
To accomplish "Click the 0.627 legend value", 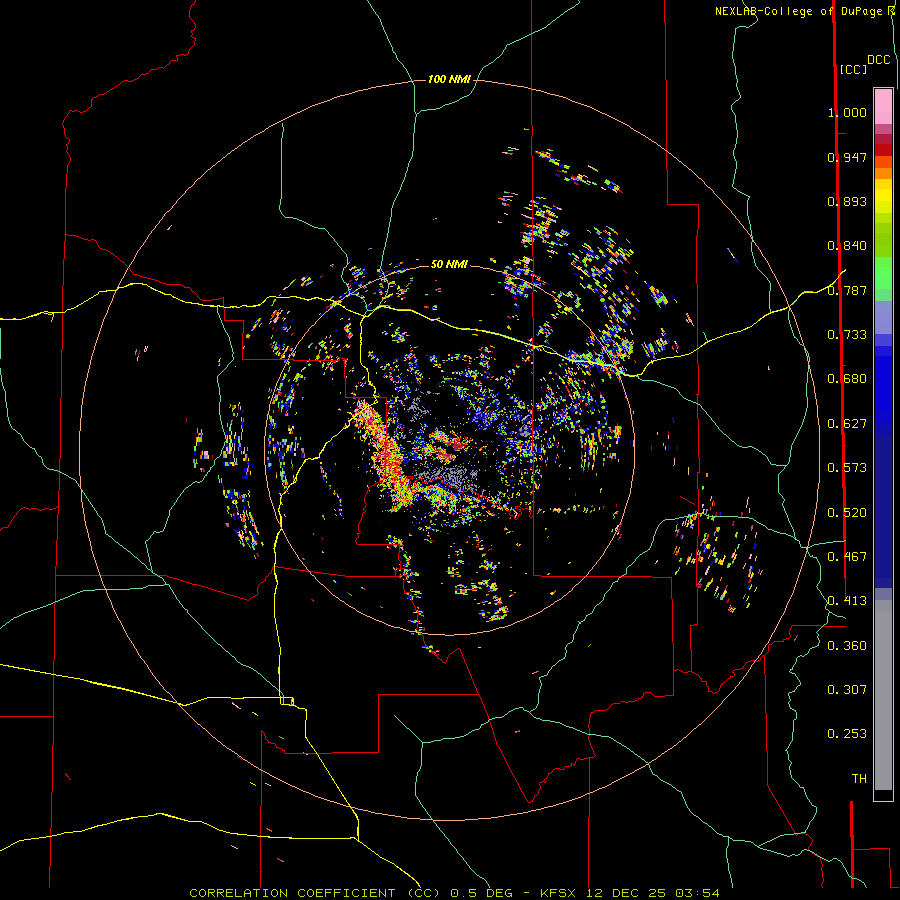I will click(x=847, y=424).
